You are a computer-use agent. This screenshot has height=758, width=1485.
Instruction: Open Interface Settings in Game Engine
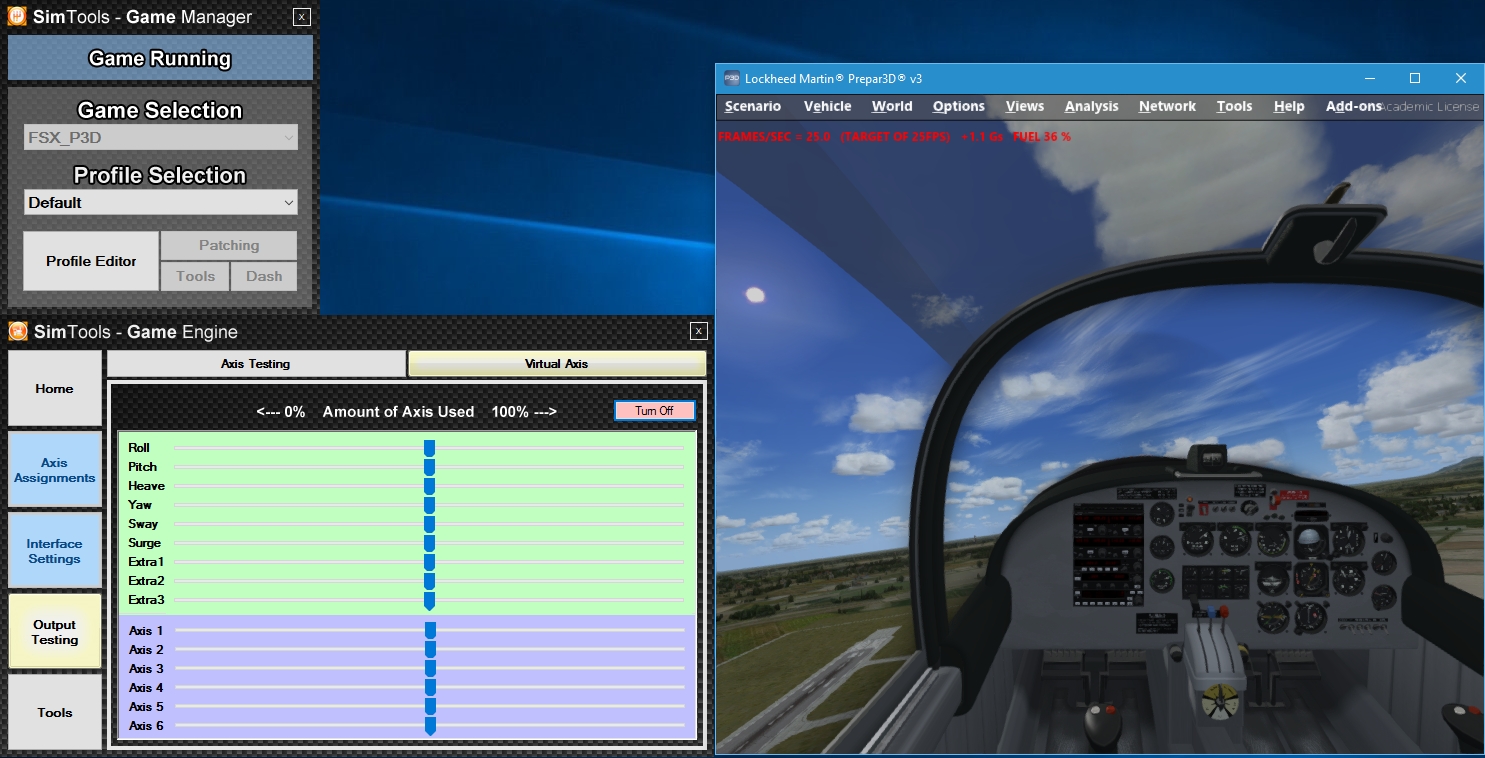[55, 551]
